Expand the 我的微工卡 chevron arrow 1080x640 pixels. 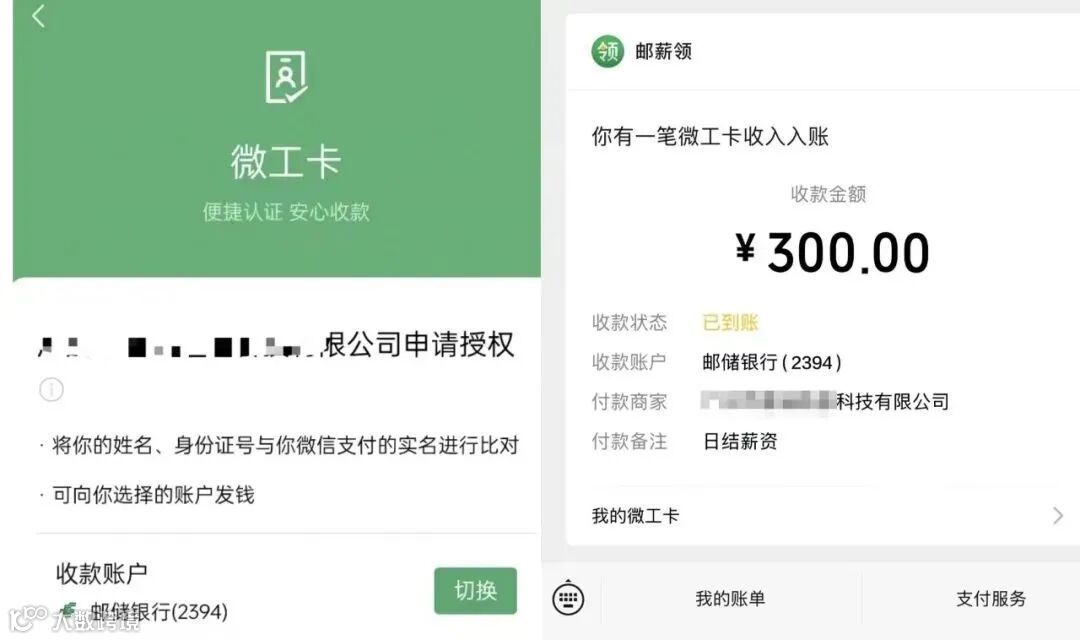pyautogui.click(x=1058, y=515)
